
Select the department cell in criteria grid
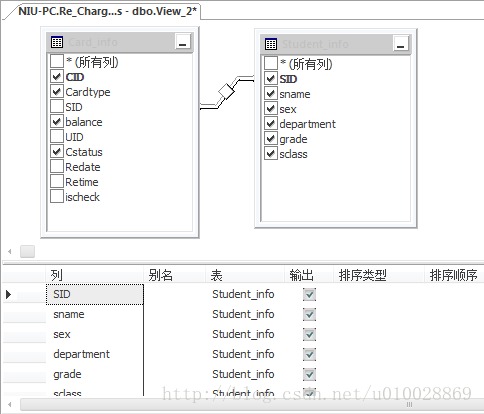(95, 354)
